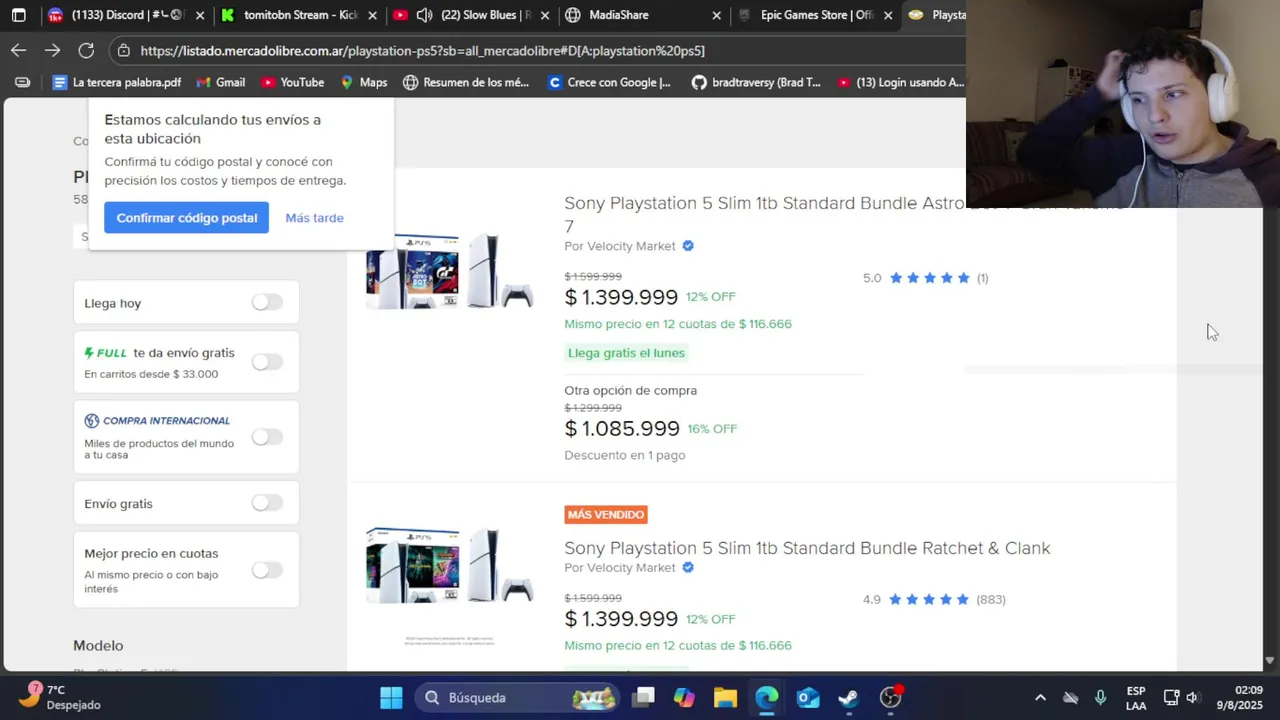Click the Ratchet & Clank bundle thumbnail
Screen dimensions: 1280x720
pos(449,565)
